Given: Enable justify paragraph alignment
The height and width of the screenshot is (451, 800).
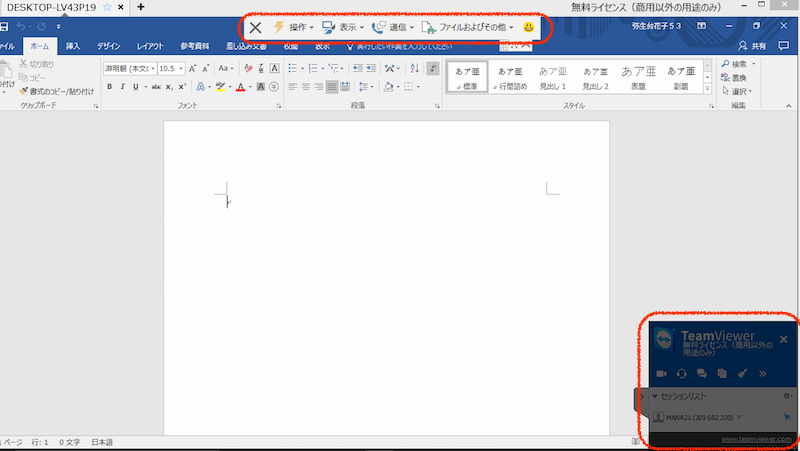Looking at the screenshot, I should pos(332,87).
